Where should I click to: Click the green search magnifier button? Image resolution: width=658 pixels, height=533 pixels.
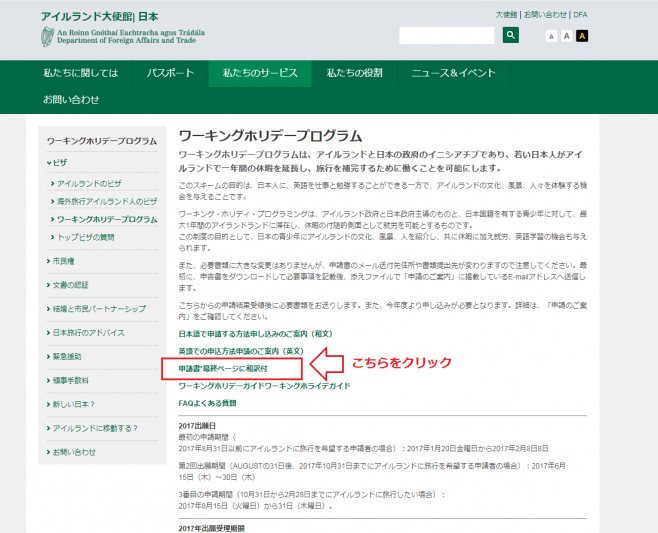click(511, 35)
